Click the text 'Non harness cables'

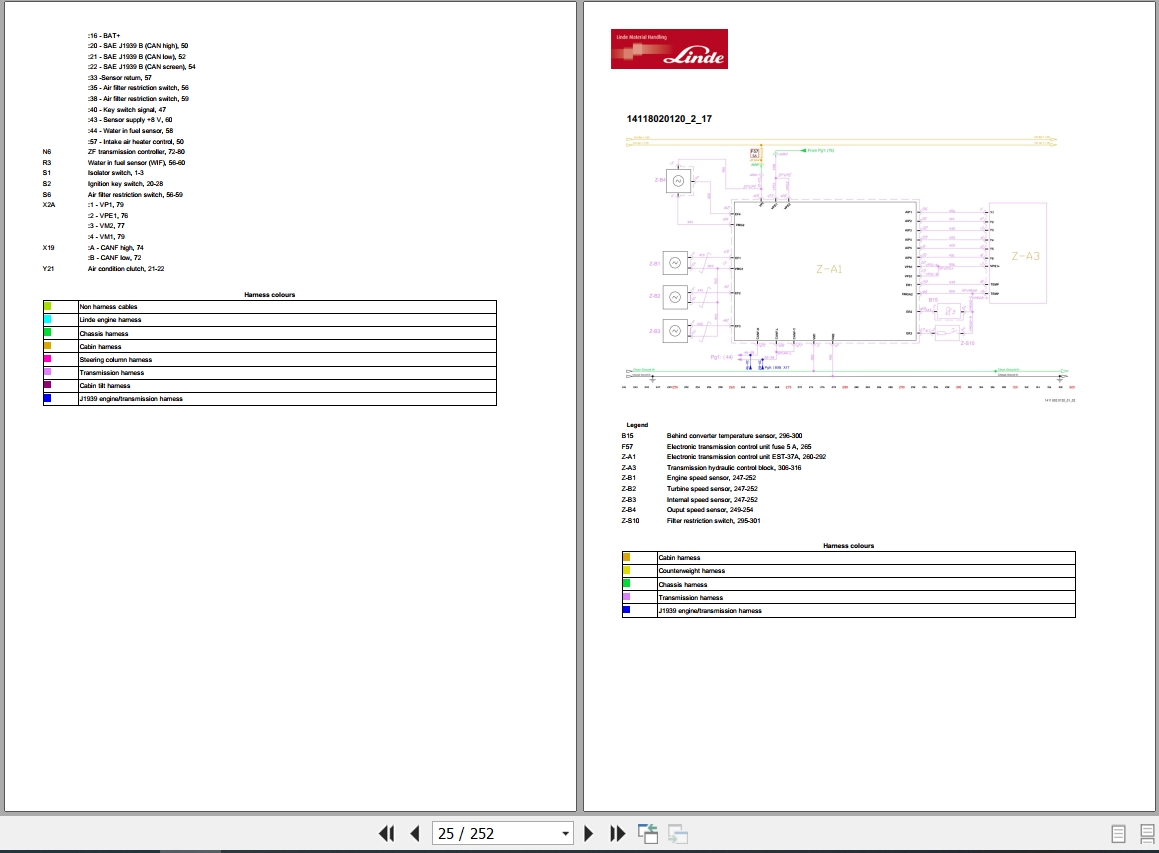tap(108, 307)
